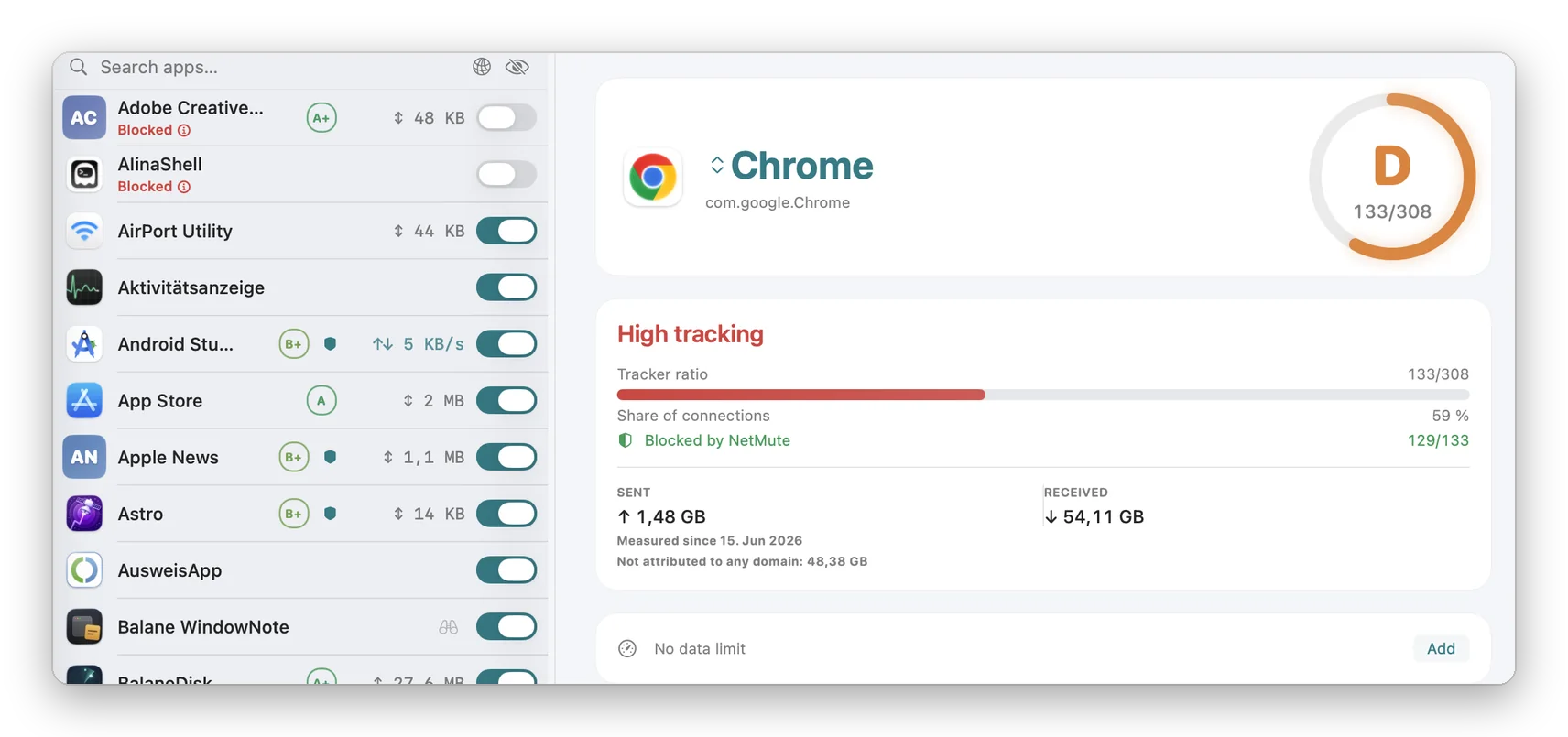Click the 59 % share of connections value
Image resolution: width=1568 pixels, height=737 pixels.
tap(1450, 416)
